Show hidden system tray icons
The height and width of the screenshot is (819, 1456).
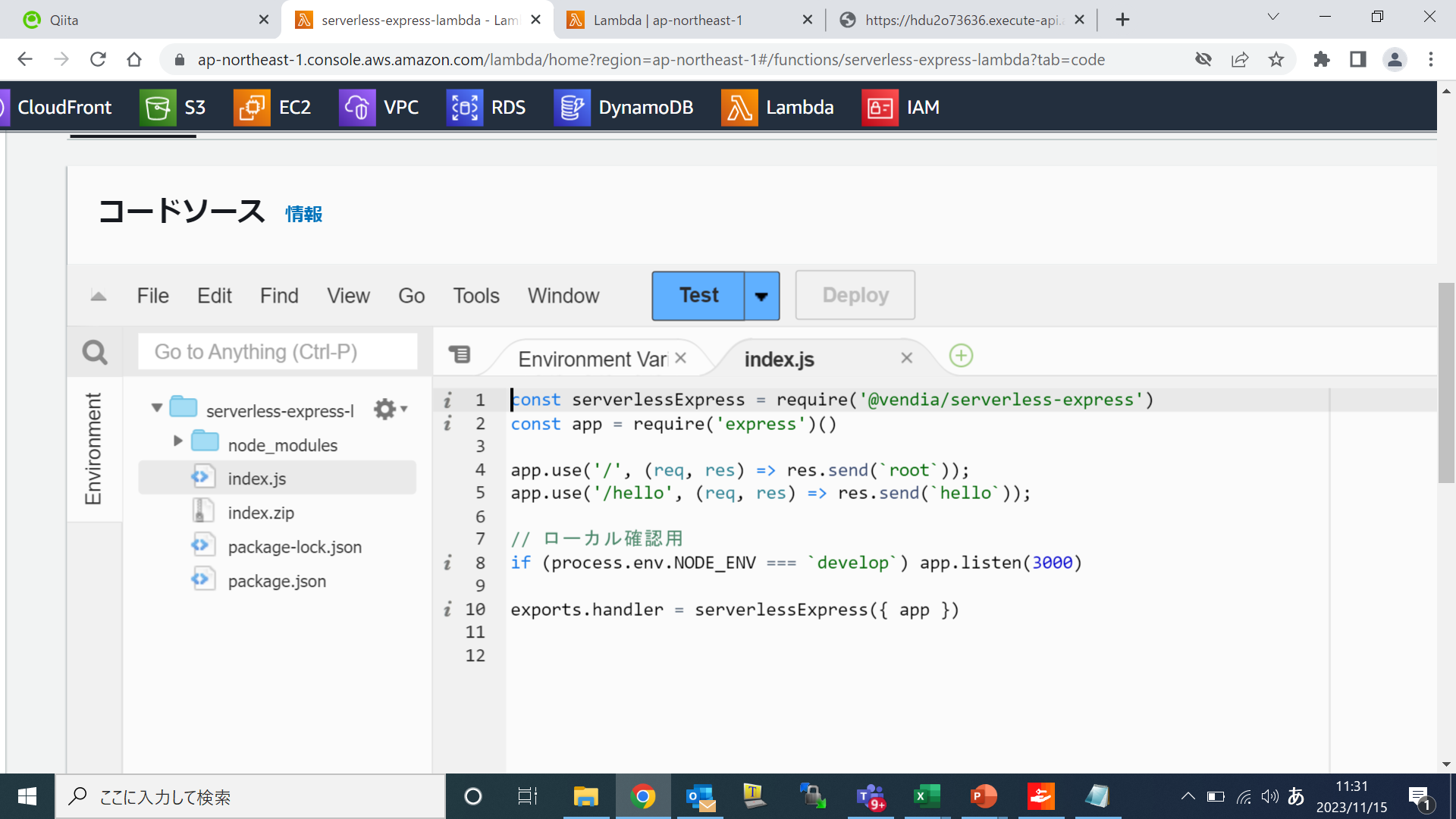[x=1188, y=796]
